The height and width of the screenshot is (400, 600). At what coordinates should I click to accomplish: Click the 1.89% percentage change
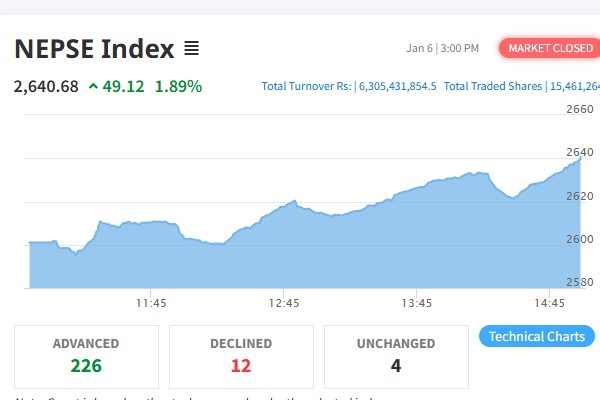180,86
